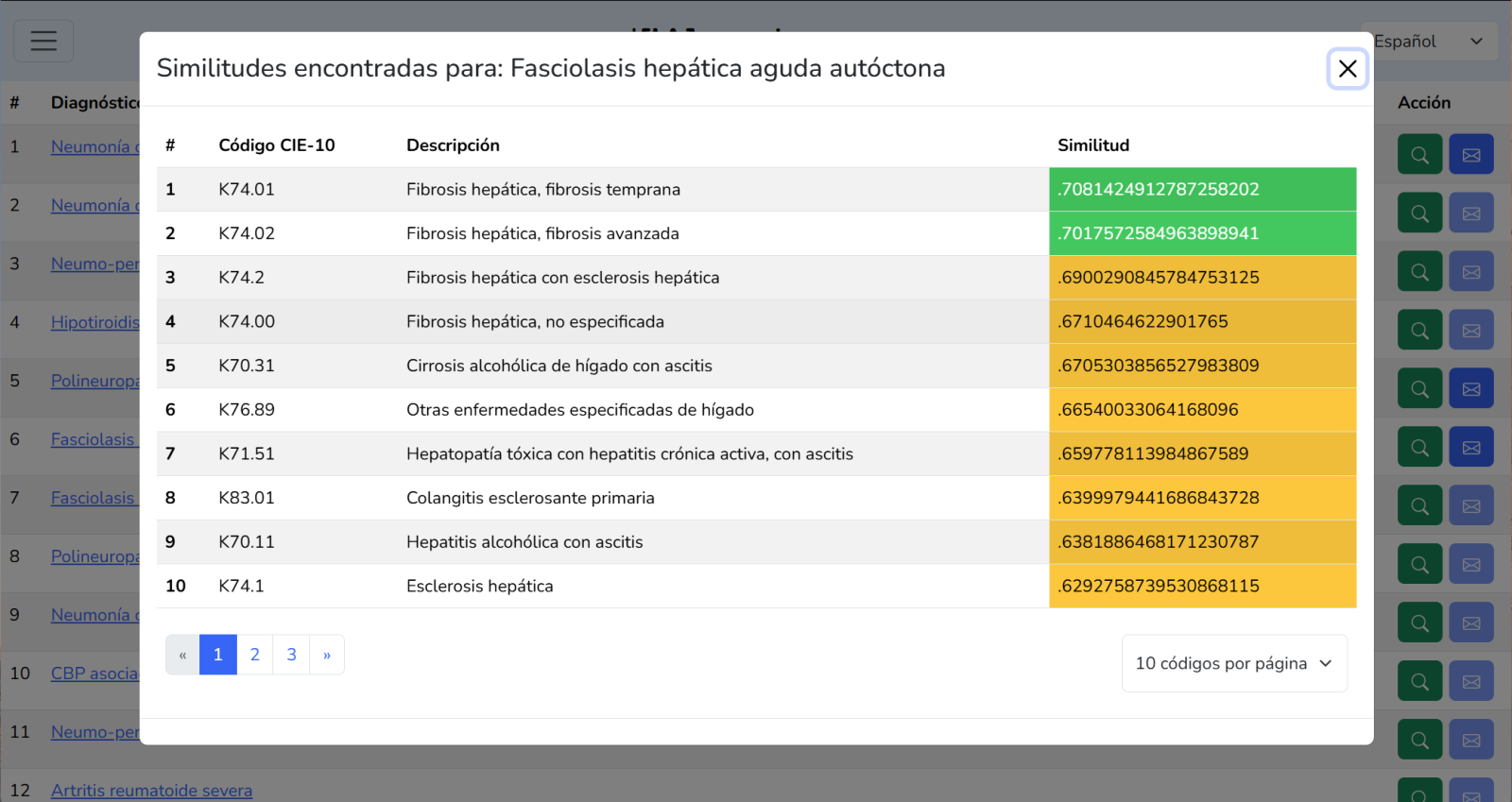Open the '10 códigos por página' dropdown

pos(1233,663)
